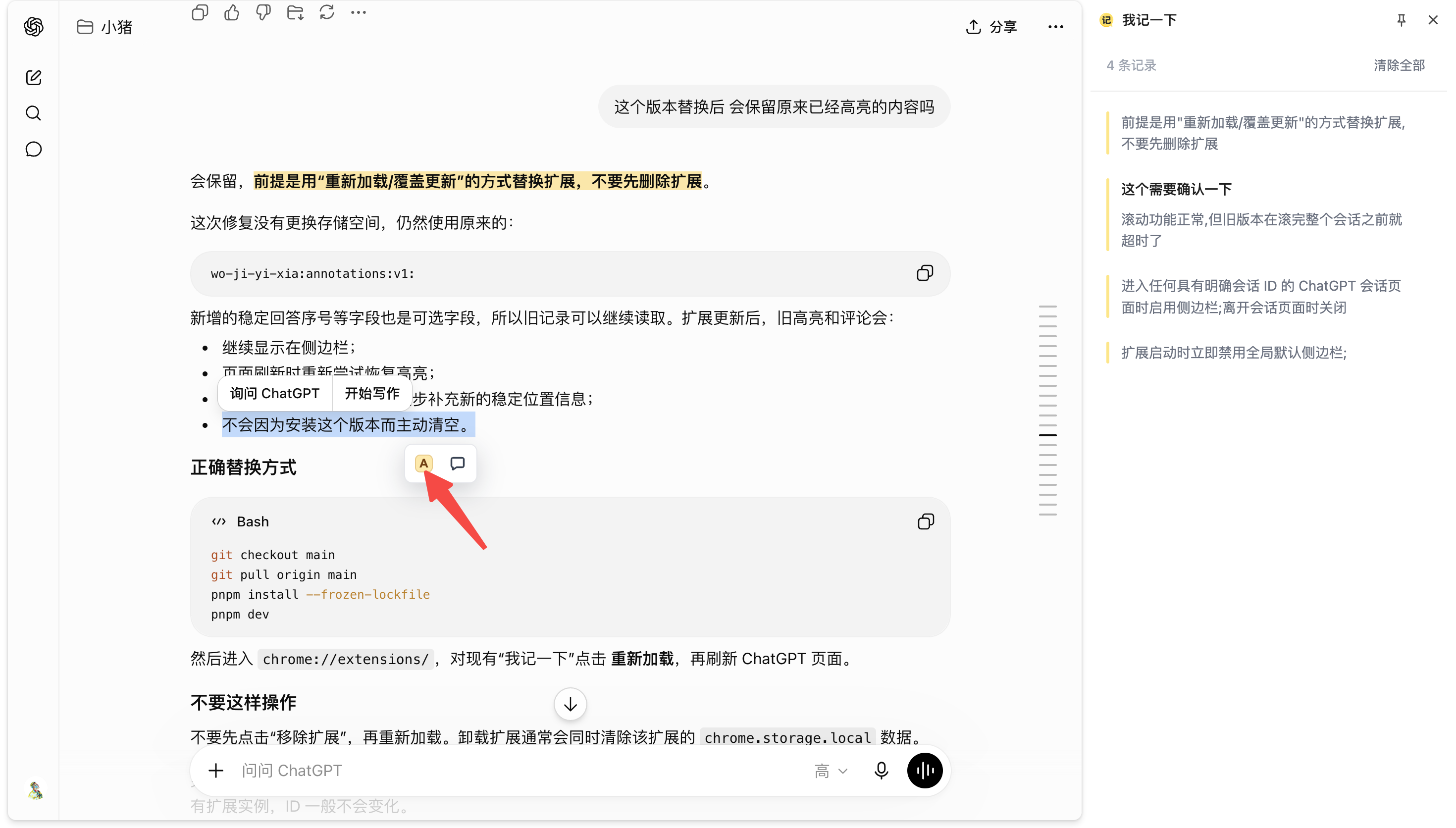The height and width of the screenshot is (828, 1456).
Task: Close the 我记一下 side panel
Action: [1433, 20]
